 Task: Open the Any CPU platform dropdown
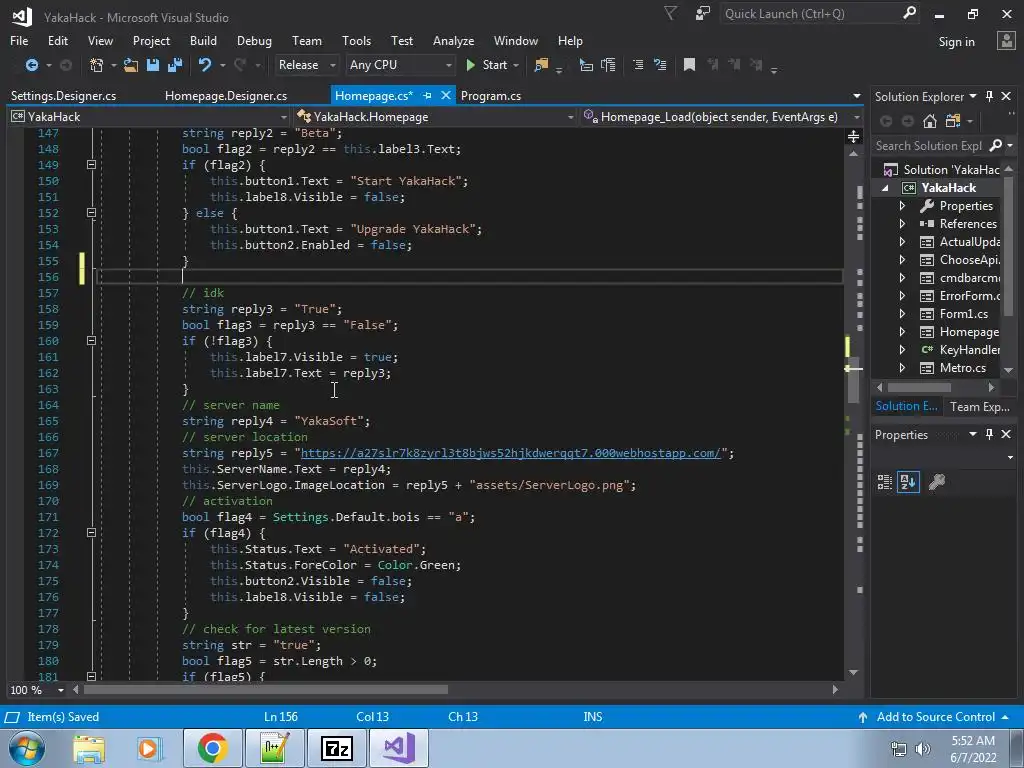[x=400, y=65]
